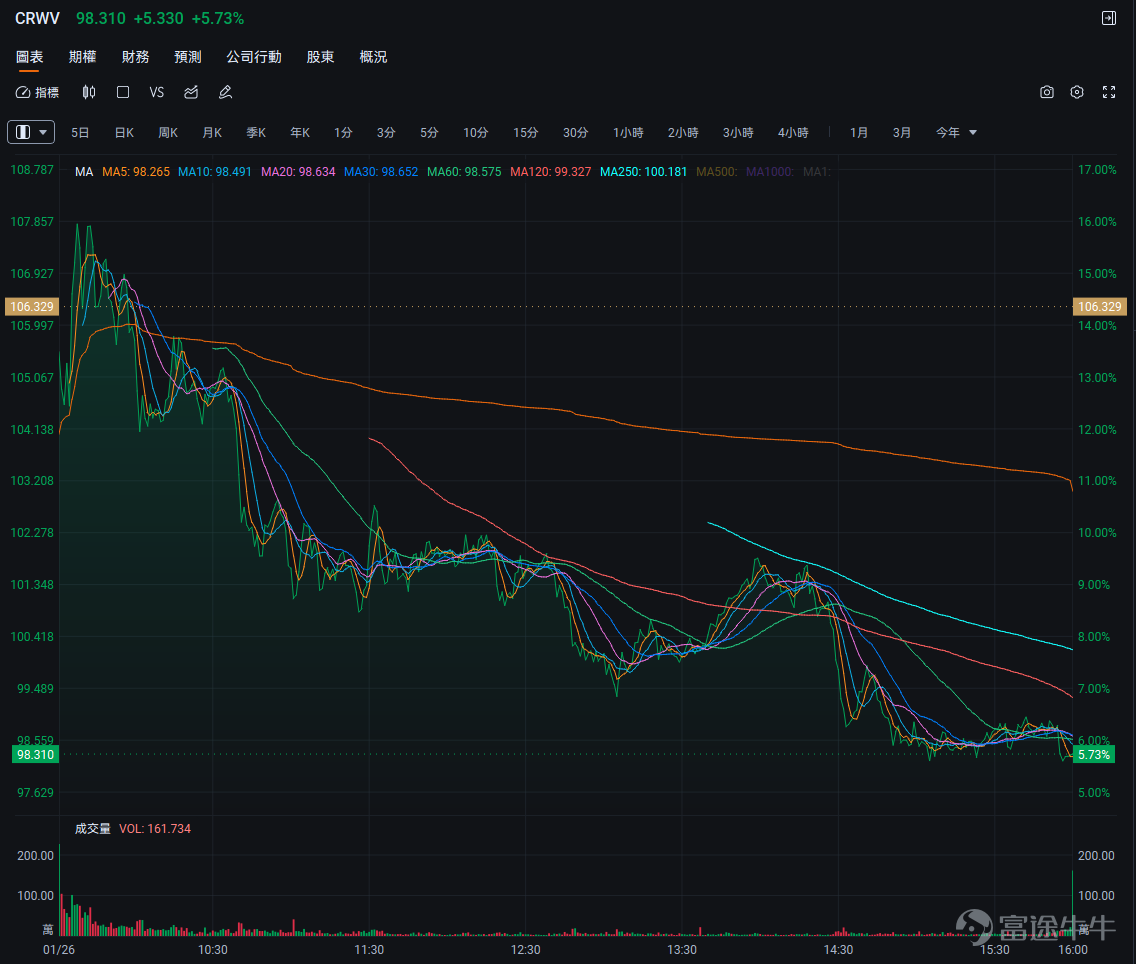Click the collapse panel icon top right
Viewport: 1136px width, 964px height.
[x=1108, y=18]
